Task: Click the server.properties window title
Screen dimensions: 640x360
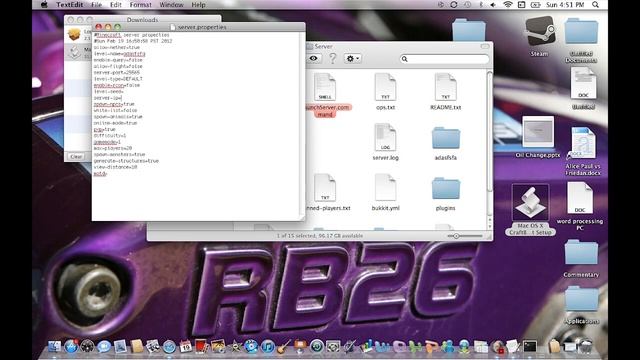Action: coord(202,27)
